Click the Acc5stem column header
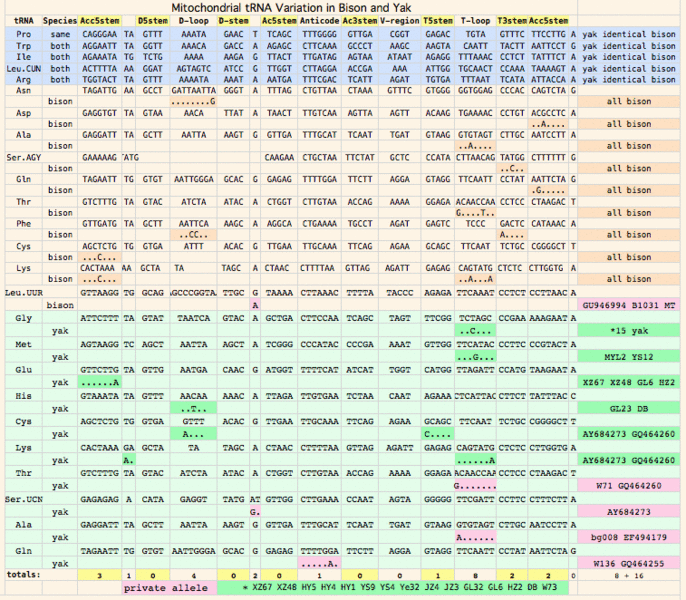This screenshot has height=600, width=686. [x=99, y=20]
